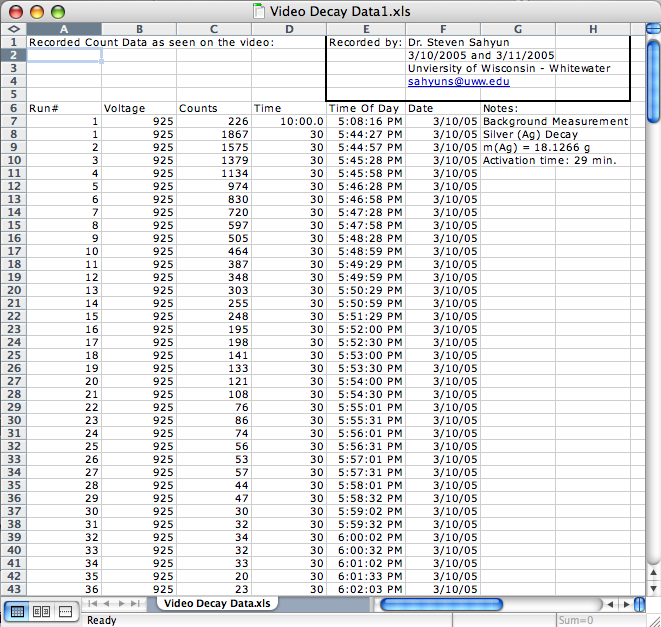Click the counts cell with value 464

pos(214,251)
